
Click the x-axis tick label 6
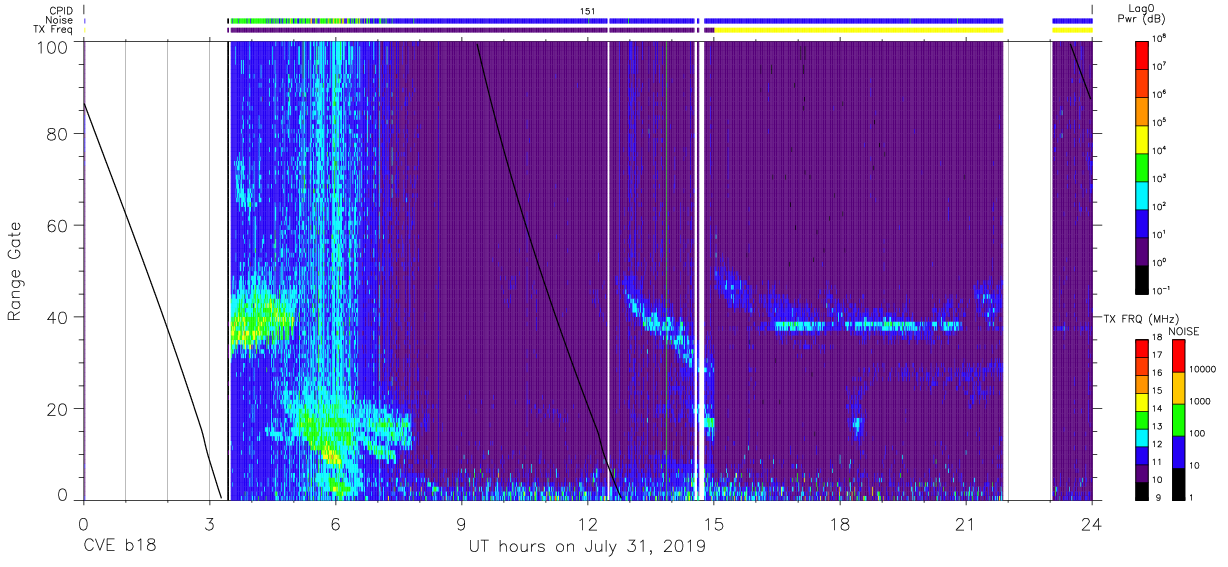335,523
